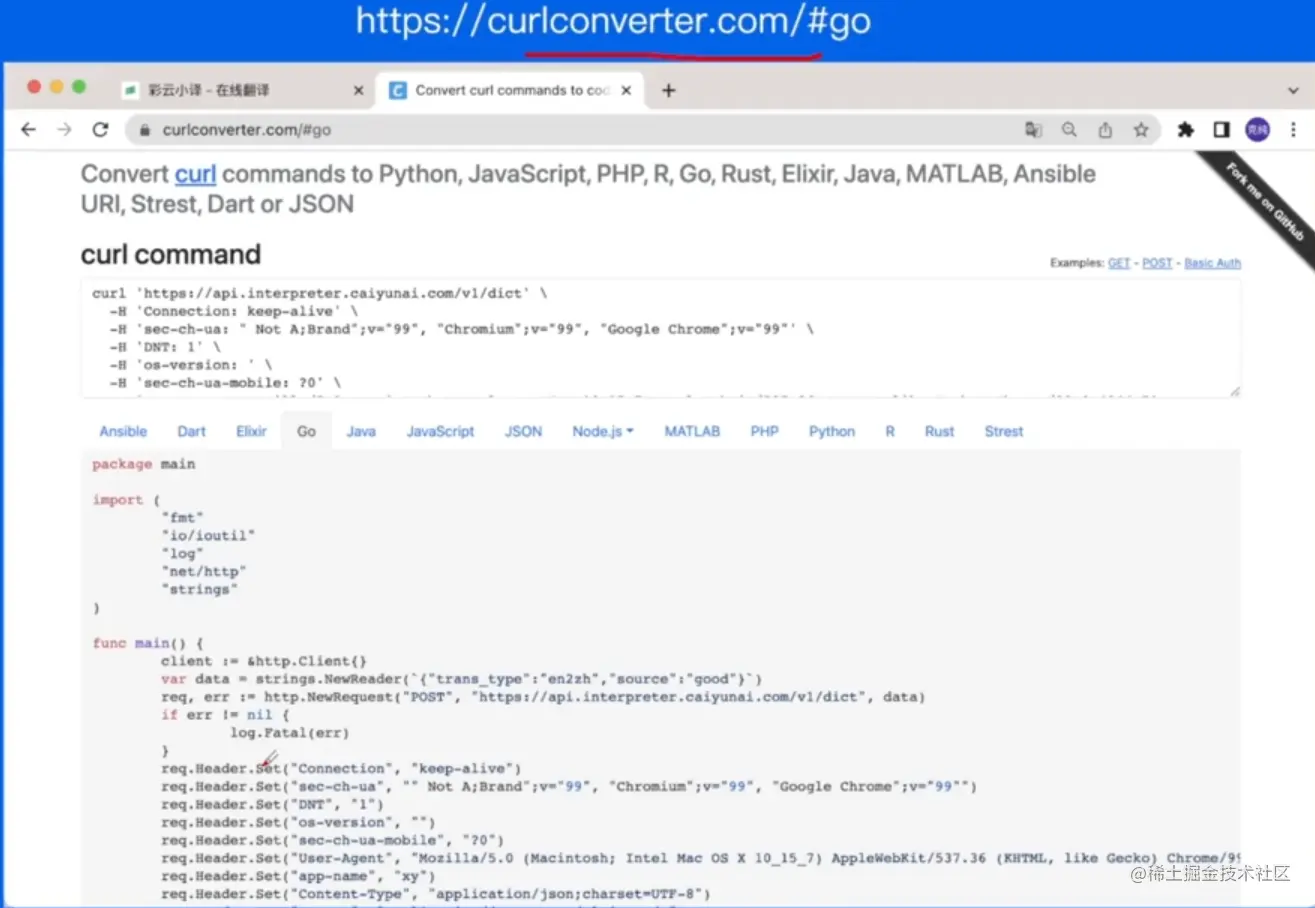Select the Python language tab
Viewport: 1315px width, 908px height.
[832, 431]
